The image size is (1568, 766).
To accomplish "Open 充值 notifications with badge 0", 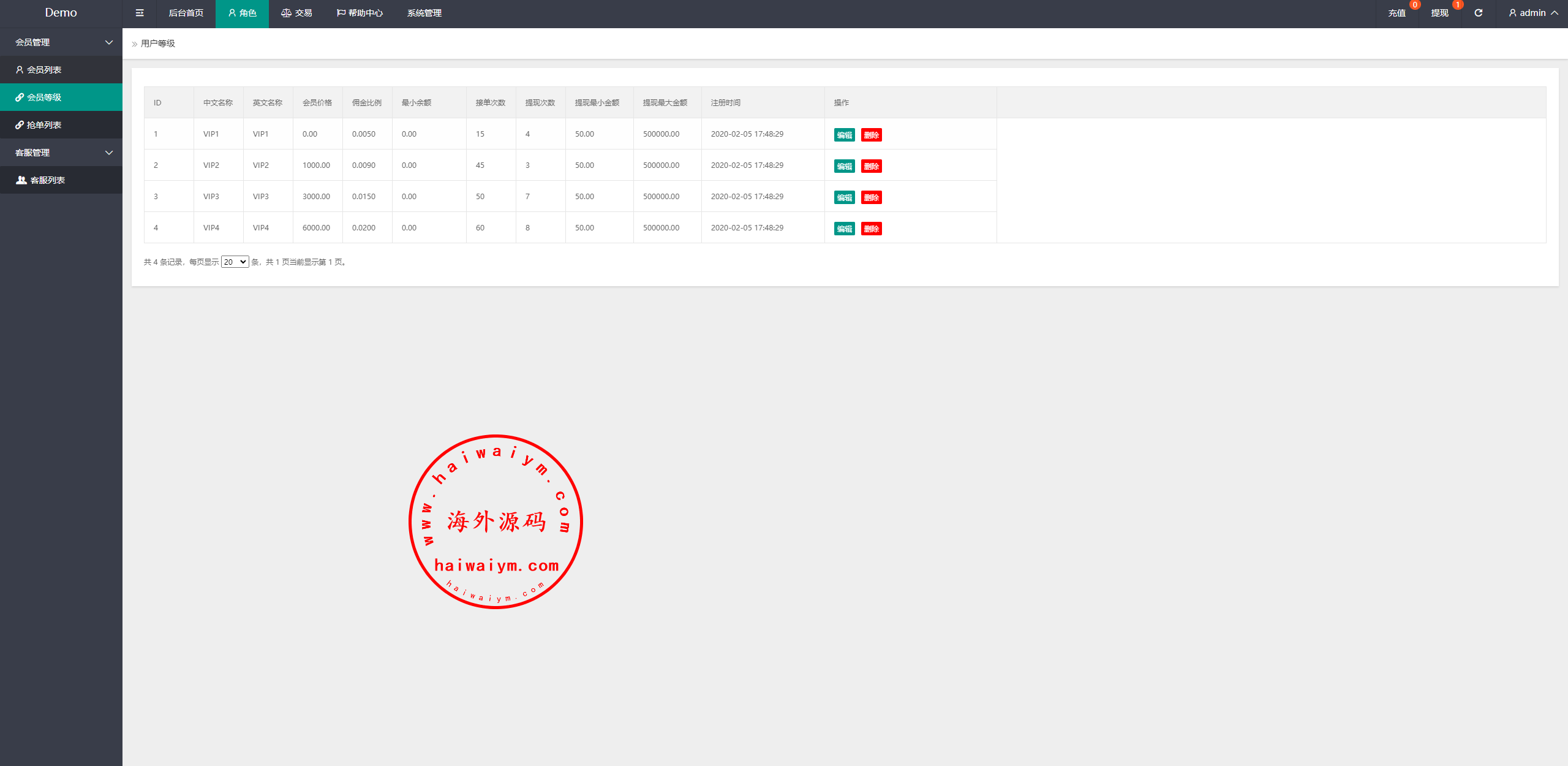I will 1397,13.
